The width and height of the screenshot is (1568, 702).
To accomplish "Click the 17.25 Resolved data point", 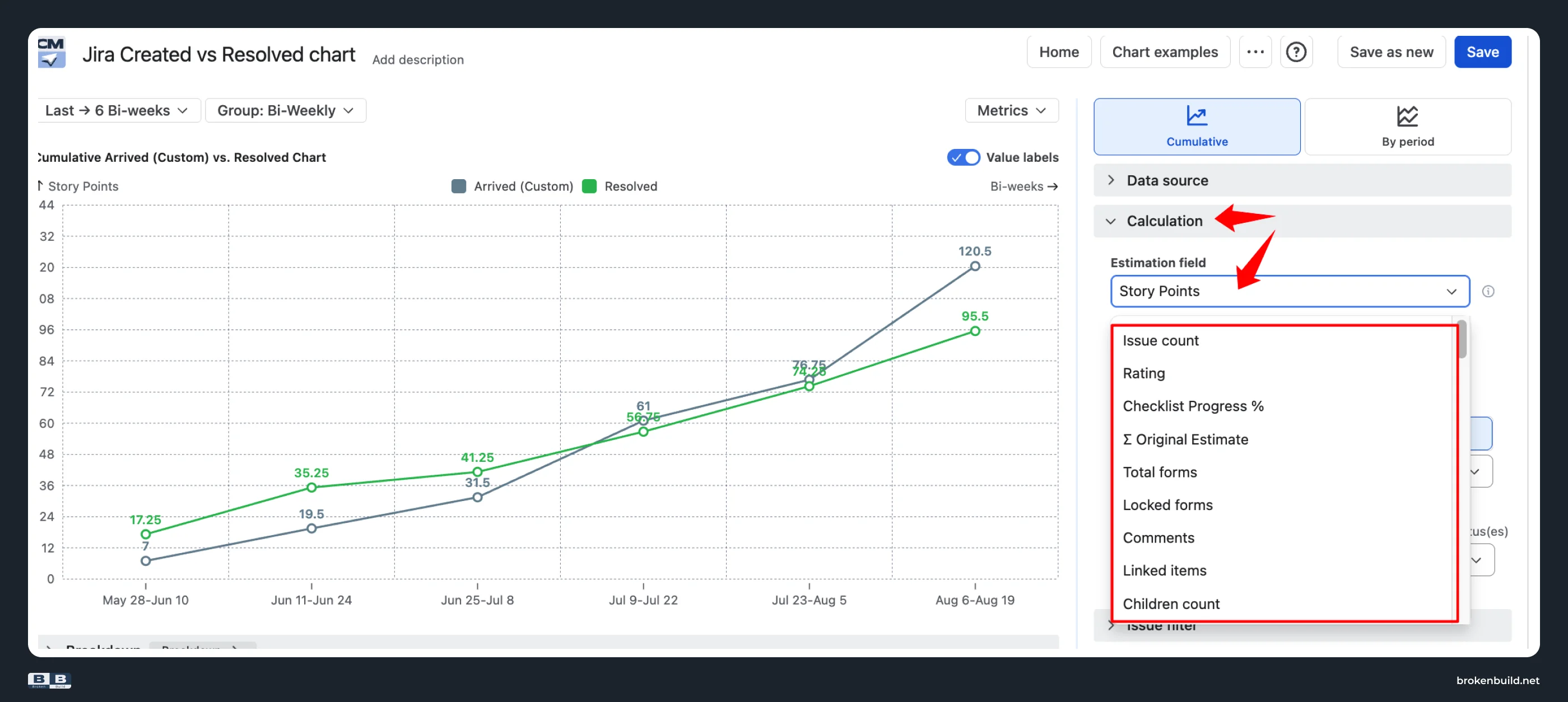I will [x=146, y=535].
